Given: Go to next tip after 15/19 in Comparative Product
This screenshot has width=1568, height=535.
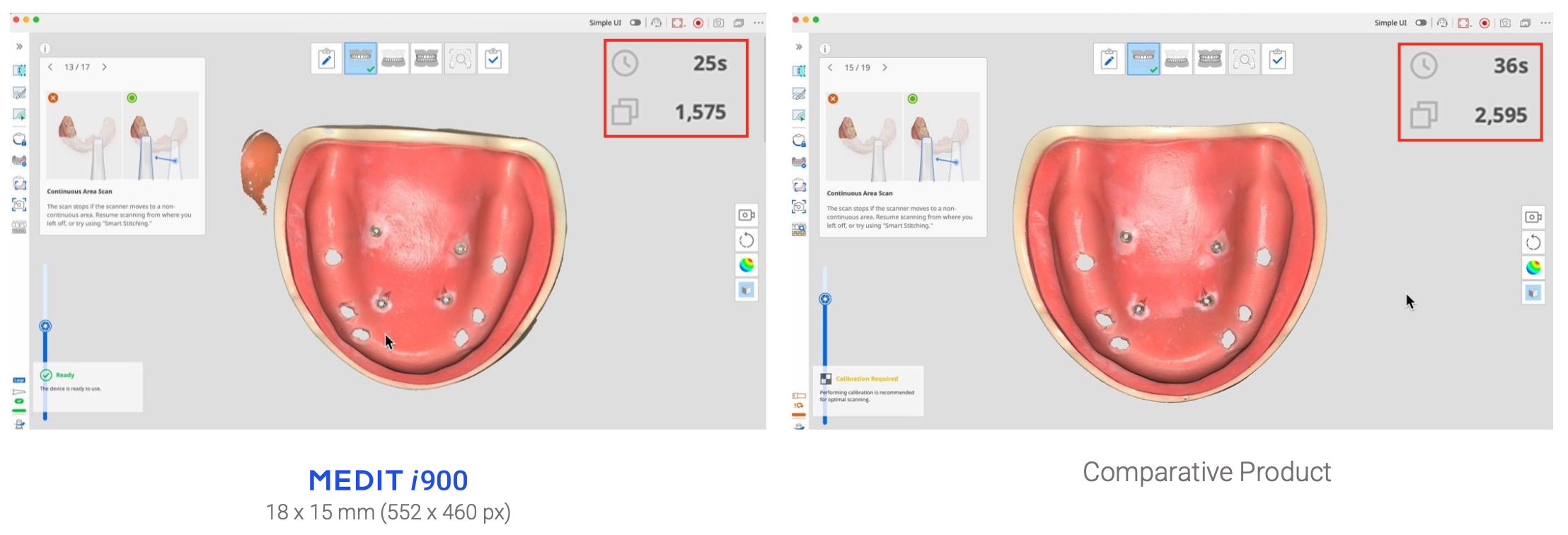Looking at the screenshot, I should click(x=884, y=67).
